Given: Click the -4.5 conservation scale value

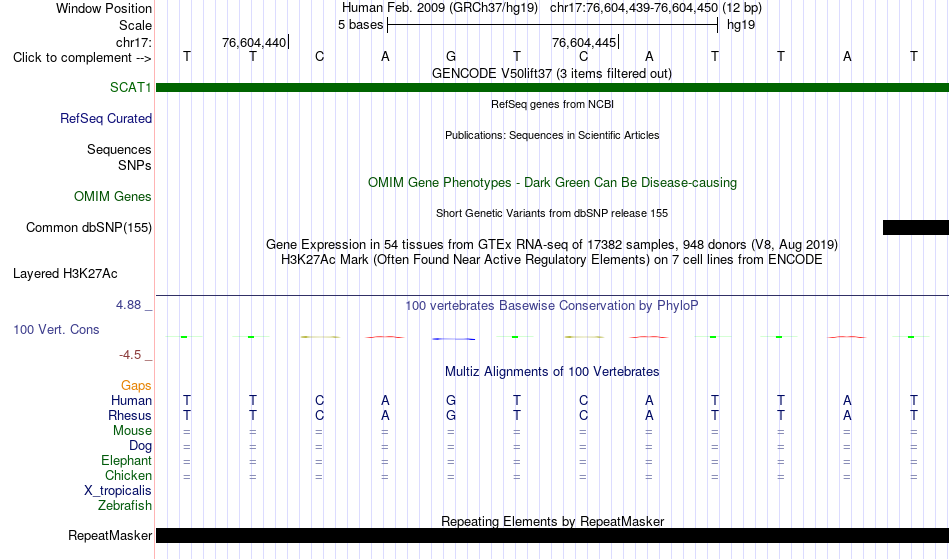Looking at the screenshot, I should tap(130, 354).
